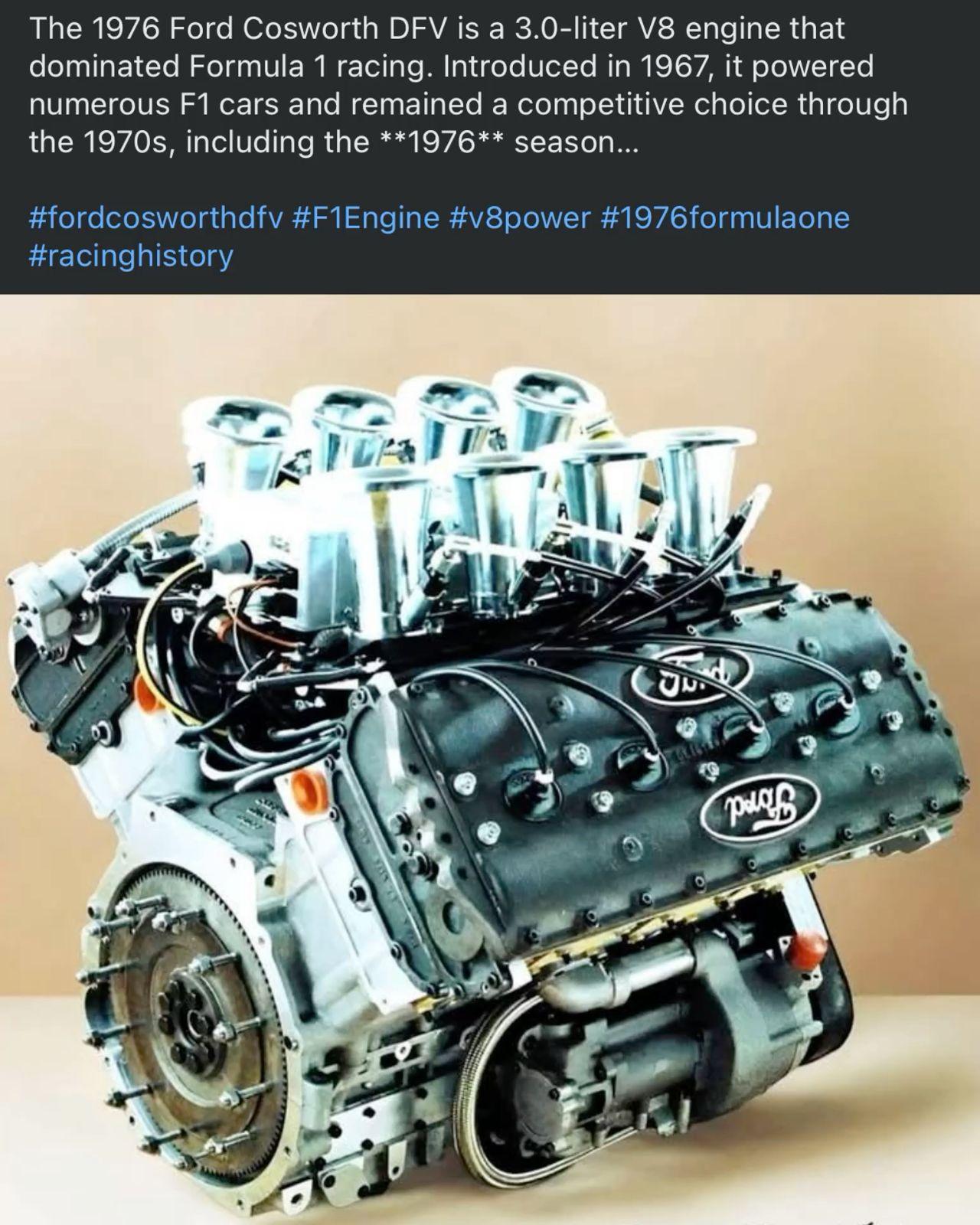980x1225 pixels.
Task: Click the "**1976**" text in caption
Action: click(442, 142)
